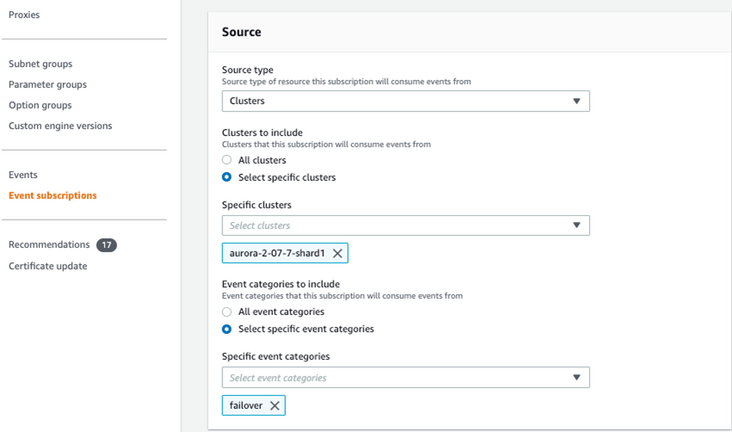Viewport: 732px width, 432px height.
Task: Open Proxies in the sidebar
Action: pos(24,15)
